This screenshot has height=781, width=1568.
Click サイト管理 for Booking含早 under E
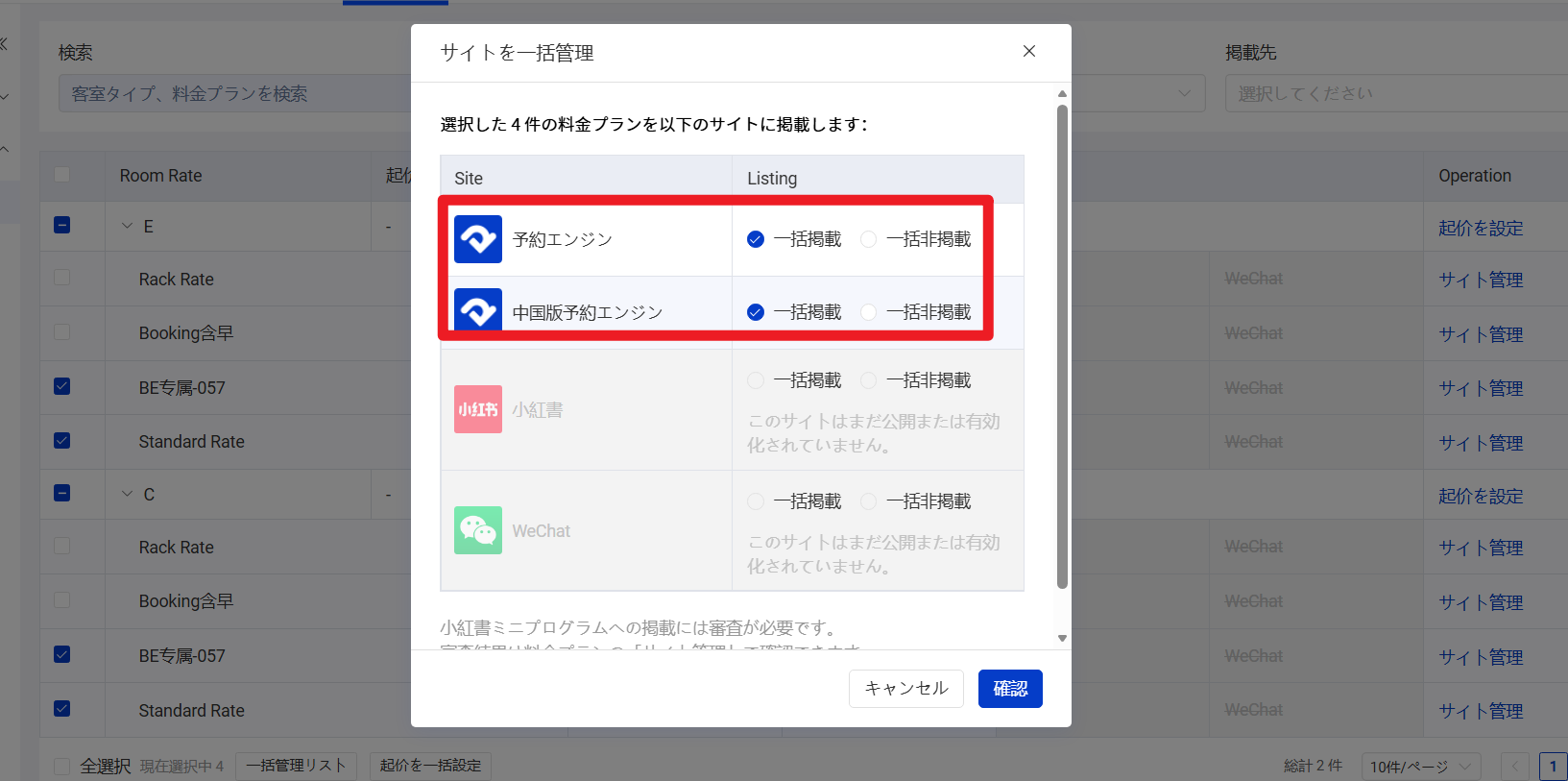point(1481,334)
